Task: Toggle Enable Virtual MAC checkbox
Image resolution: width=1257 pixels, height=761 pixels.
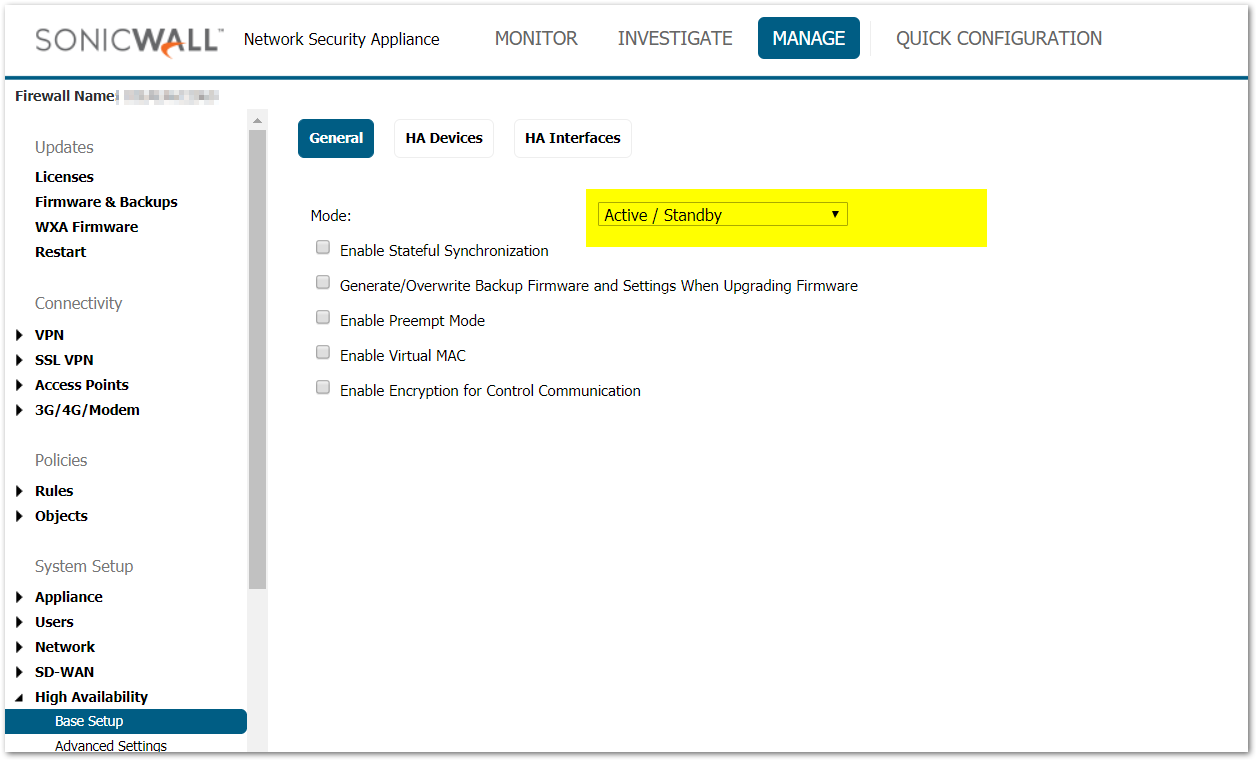Action: point(323,353)
